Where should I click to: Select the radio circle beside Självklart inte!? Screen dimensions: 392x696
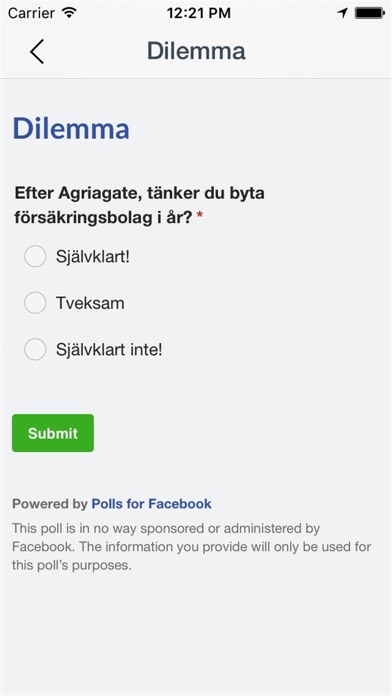coord(35,349)
